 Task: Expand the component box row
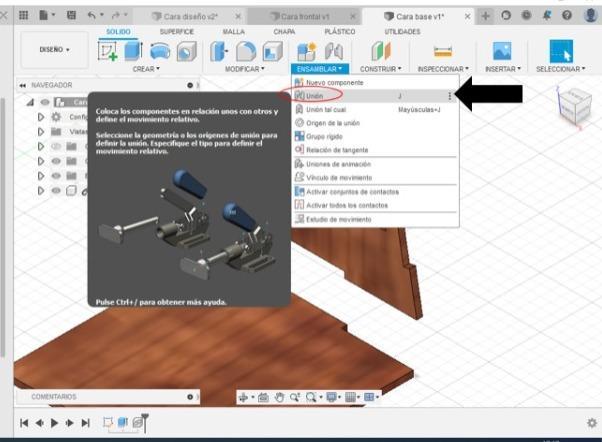41,190
